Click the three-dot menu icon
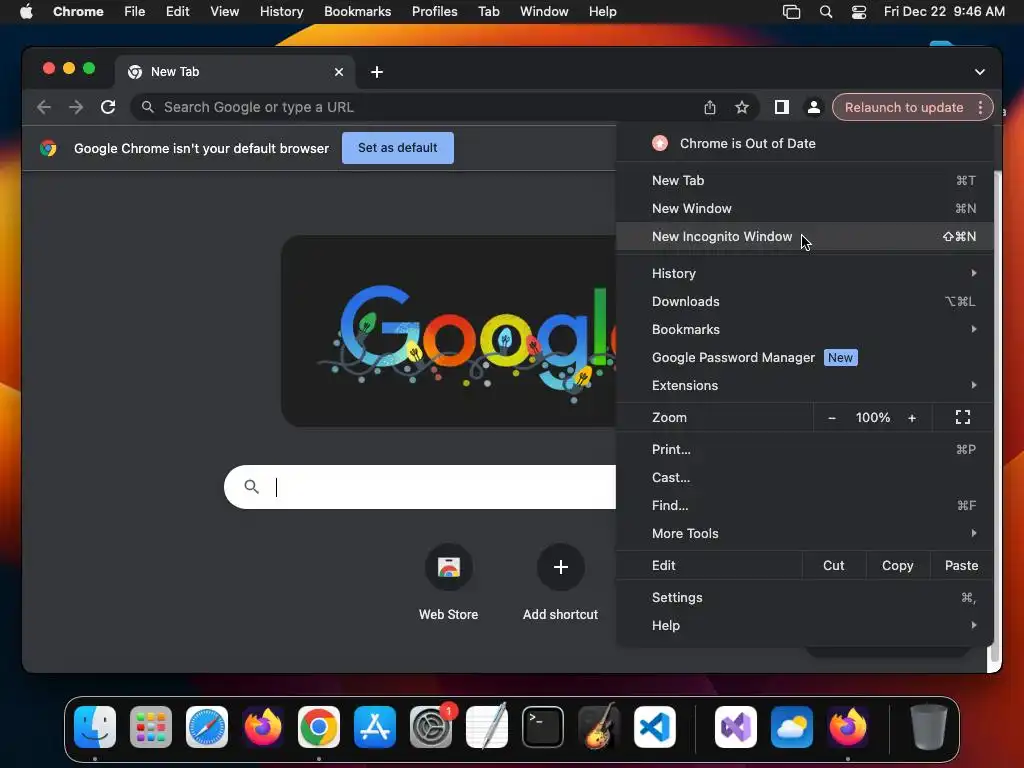Viewport: 1024px width, 768px height. 980,107
